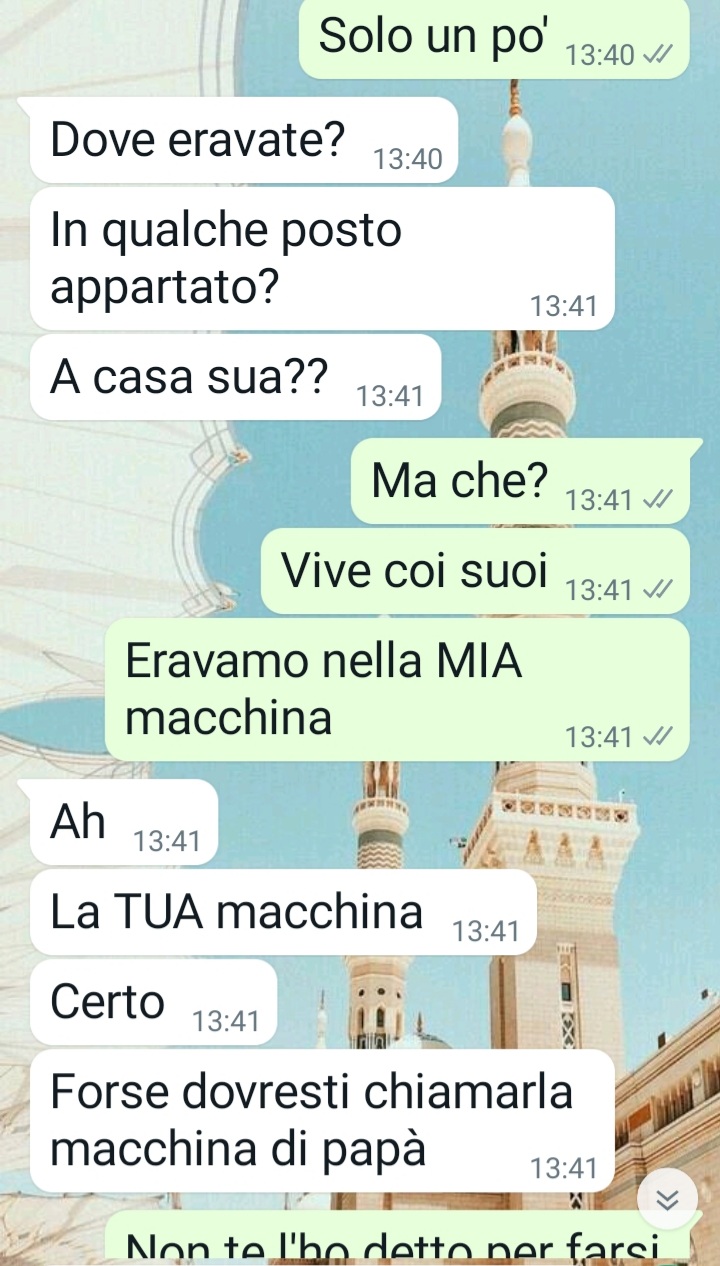This screenshot has height=1266, width=720.
Task: Select the "Vive coi suoi" message
Action: click(x=475, y=572)
